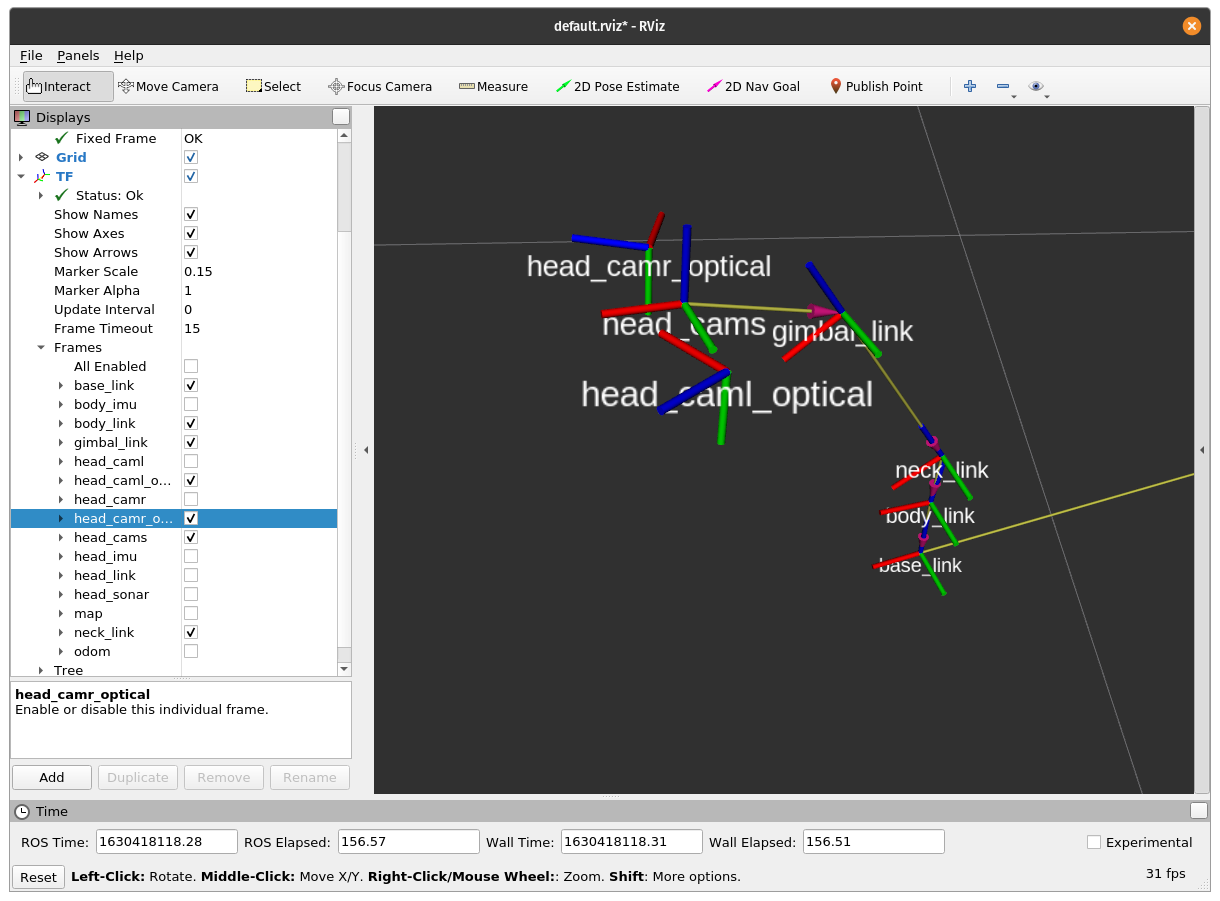The height and width of the screenshot is (901, 1220).
Task: Open the eye icon view options
Action: 1036,86
